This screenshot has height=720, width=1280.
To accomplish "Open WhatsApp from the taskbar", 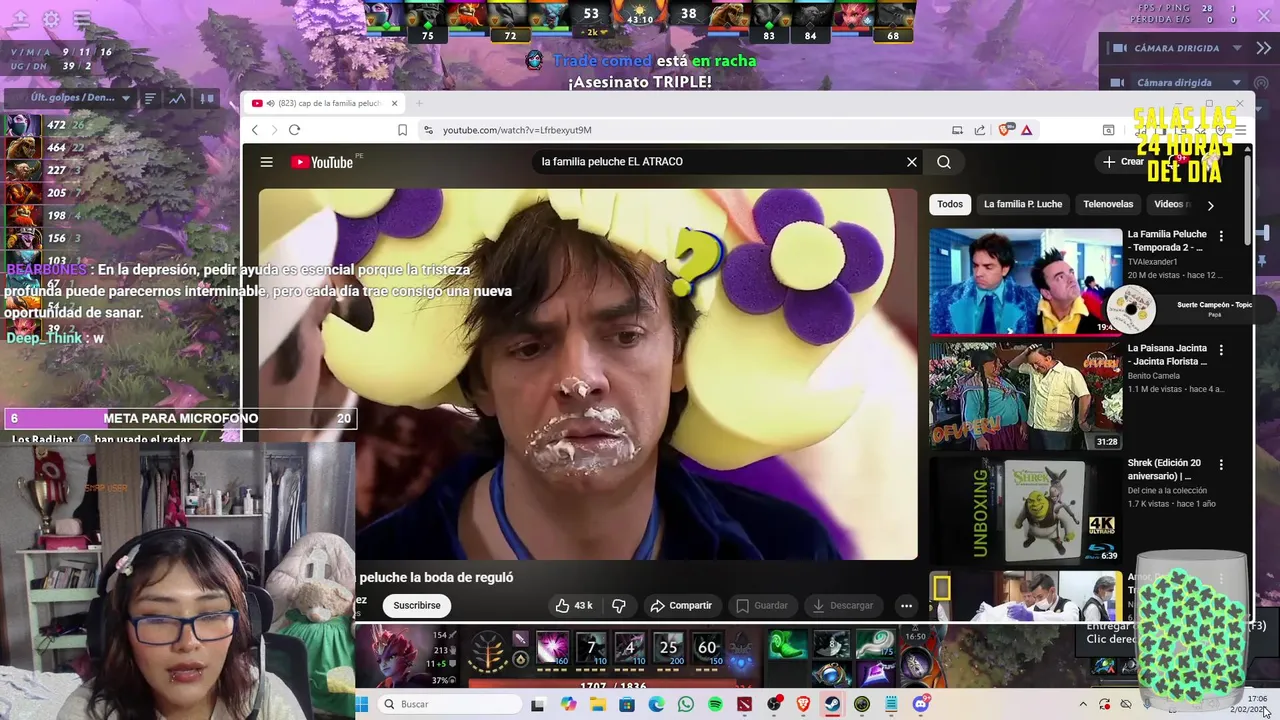I will click(686, 704).
